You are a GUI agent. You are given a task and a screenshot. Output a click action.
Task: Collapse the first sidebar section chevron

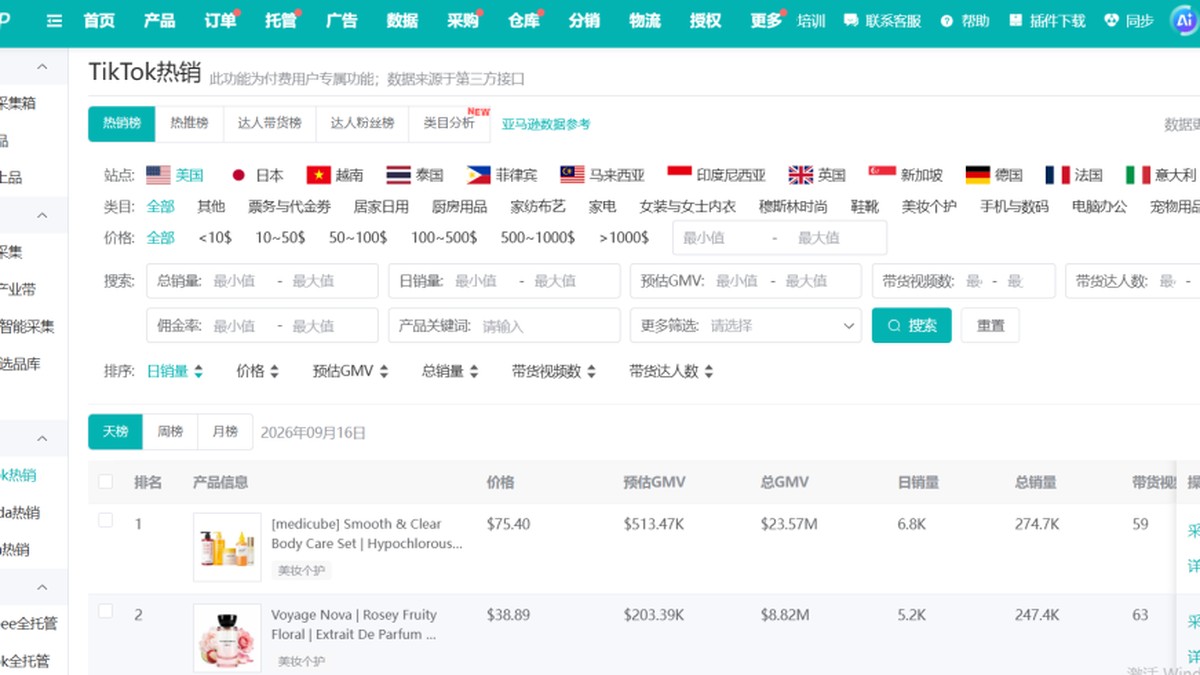(x=42, y=67)
